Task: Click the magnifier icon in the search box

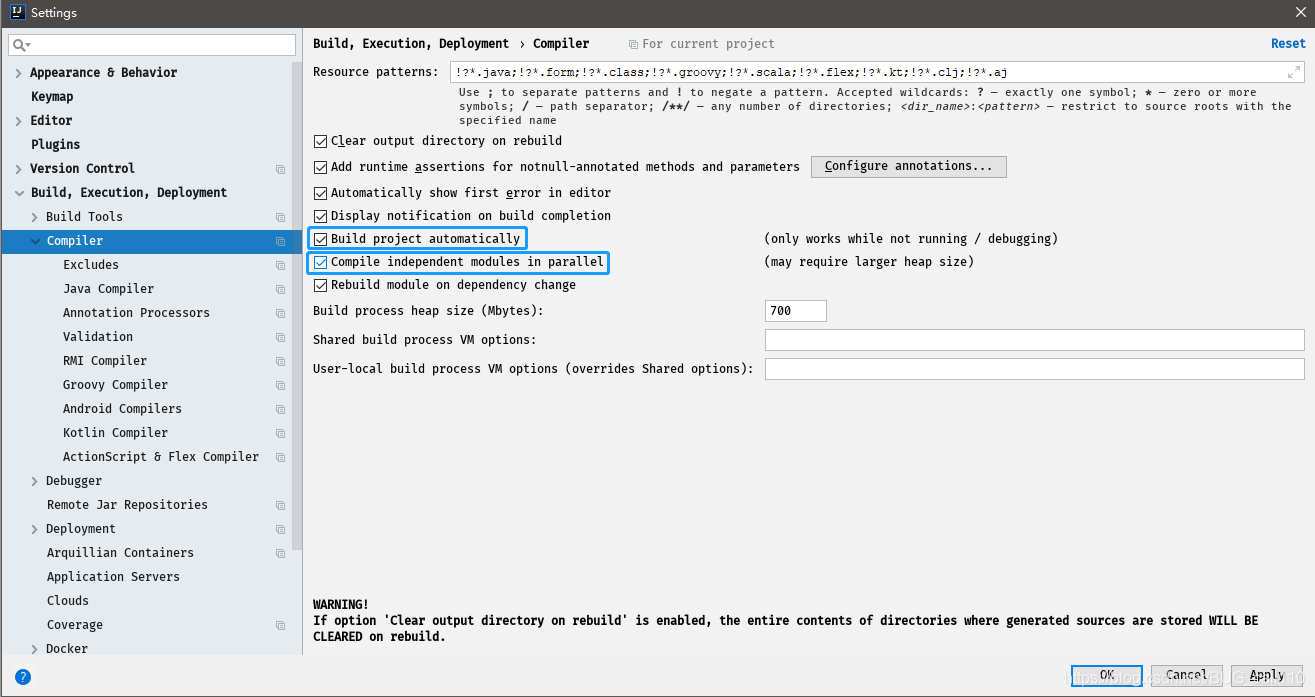Action: point(16,45)
